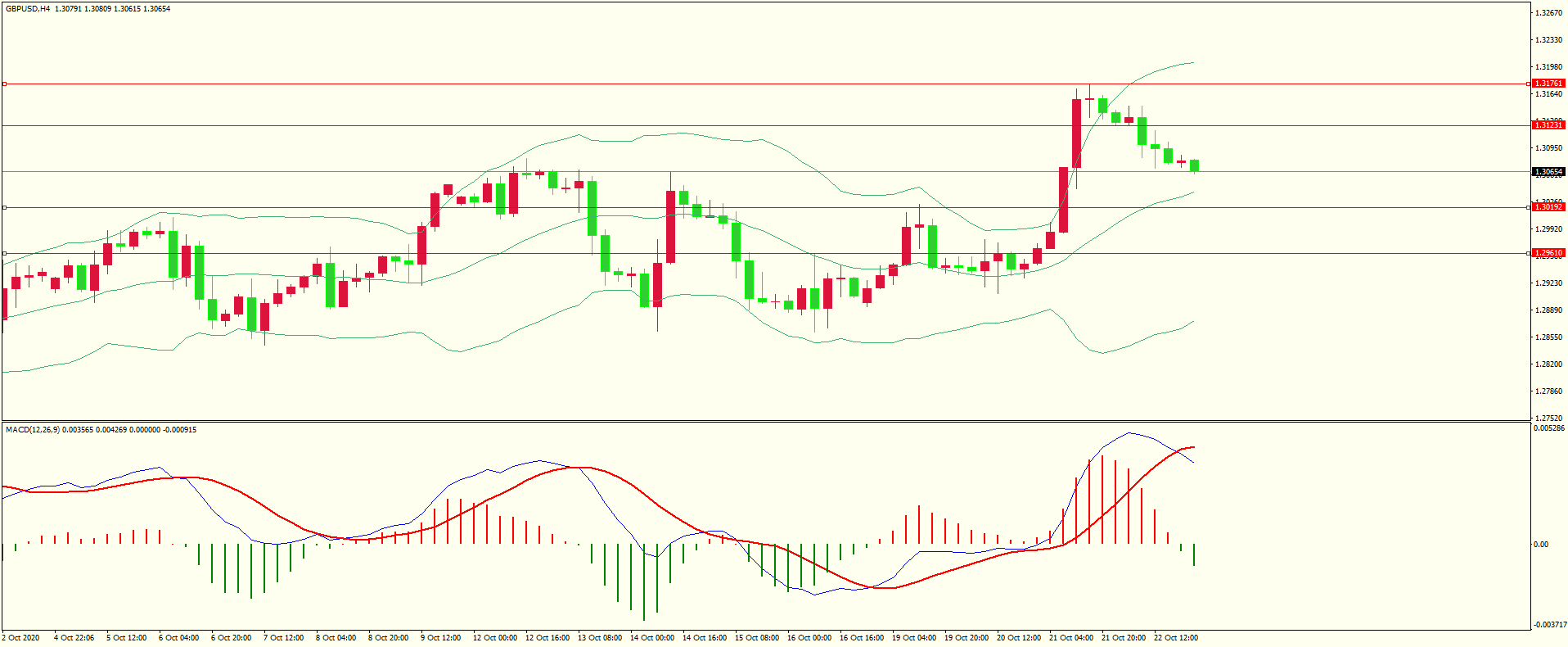Click MACD scale value 0.005286
The image size is (1568, 647).
click(x=1549, y=428)
